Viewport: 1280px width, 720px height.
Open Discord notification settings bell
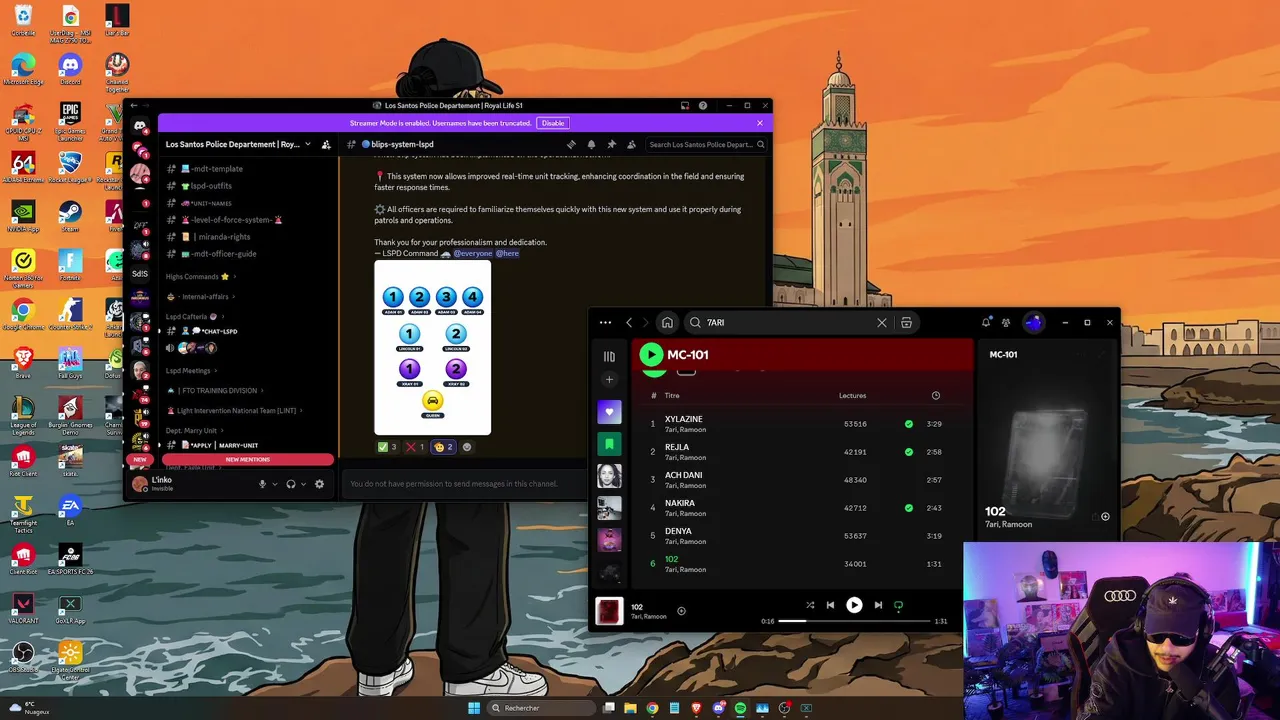591,144
